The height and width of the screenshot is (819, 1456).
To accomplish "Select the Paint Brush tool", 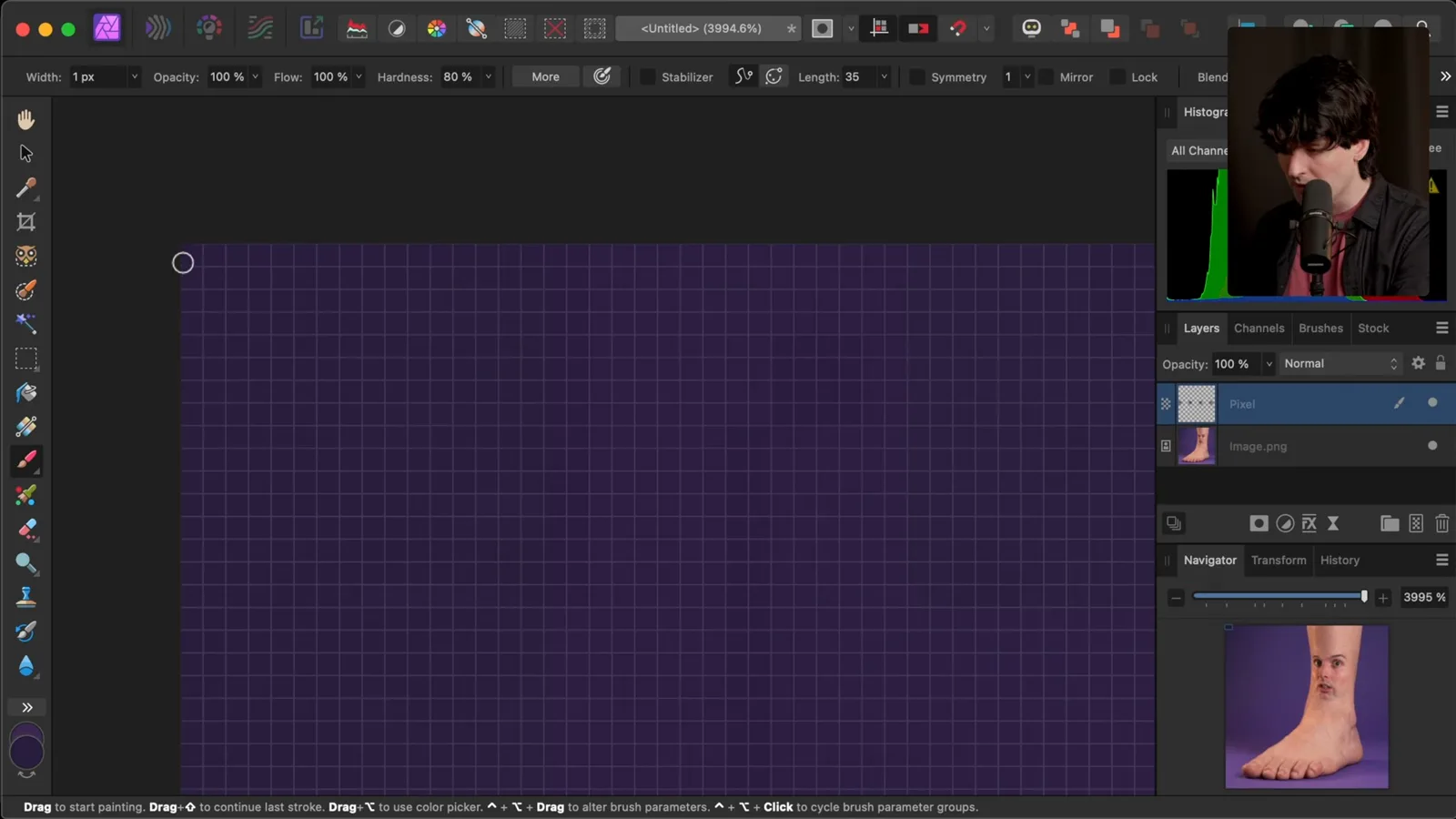I will coord(25,460).
